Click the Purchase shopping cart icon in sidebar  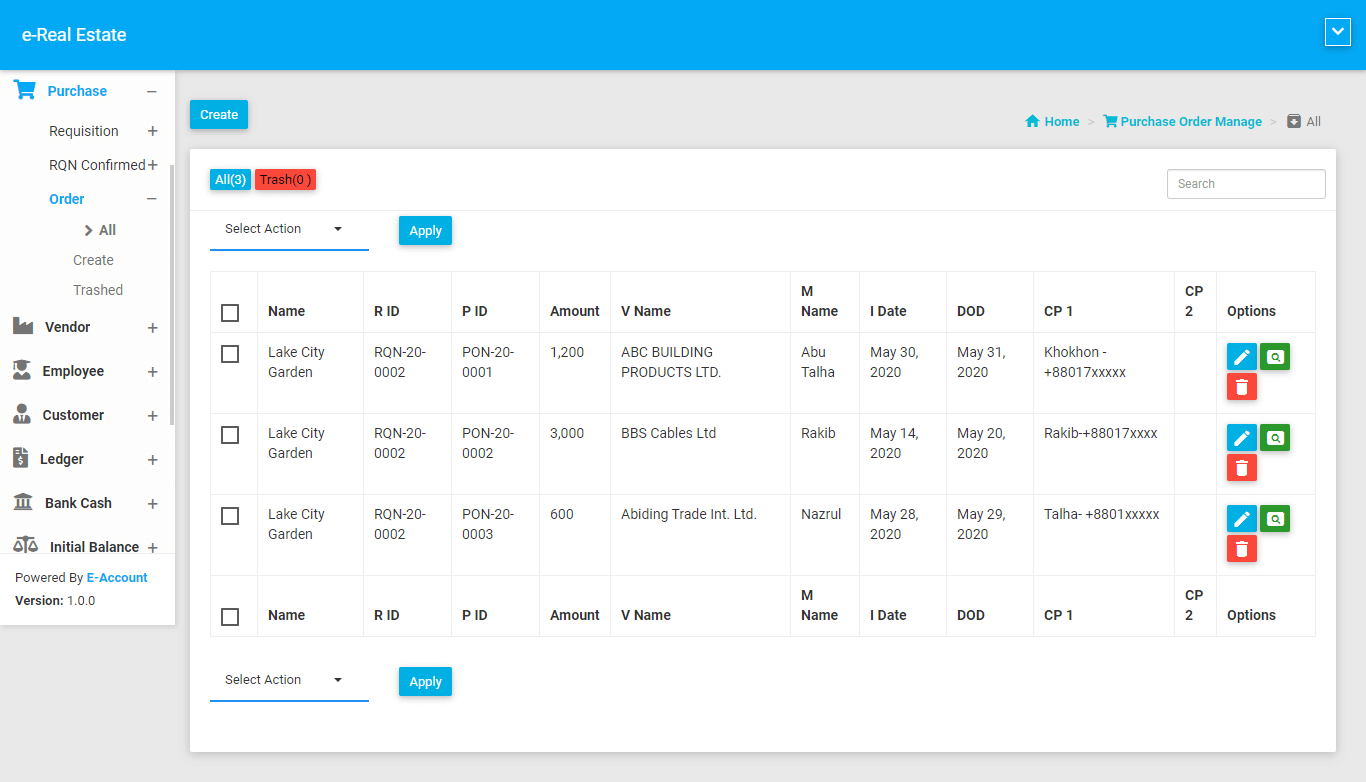(x=25, y=90)
